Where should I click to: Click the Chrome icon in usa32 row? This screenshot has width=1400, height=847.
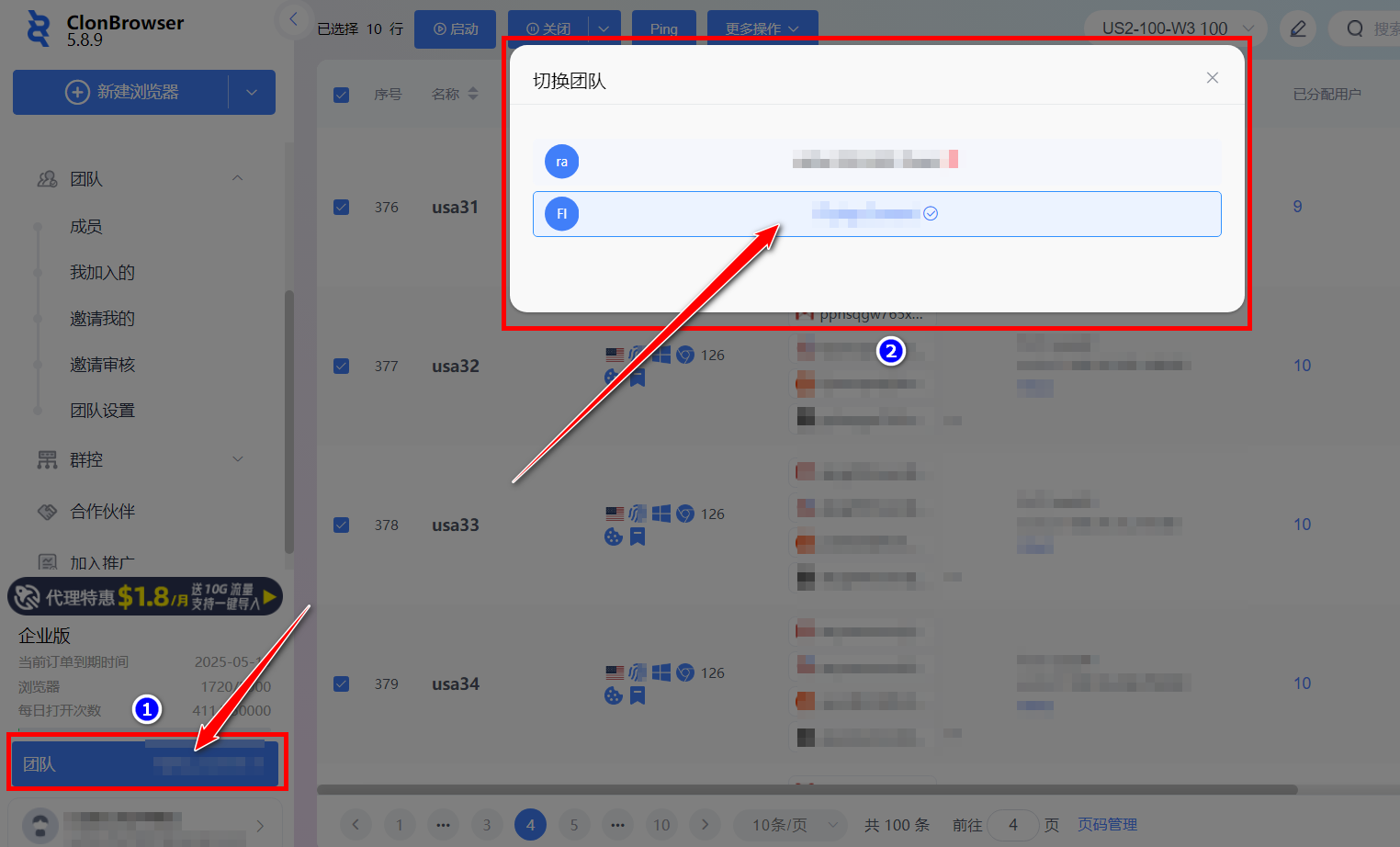(x=685, y=355)
